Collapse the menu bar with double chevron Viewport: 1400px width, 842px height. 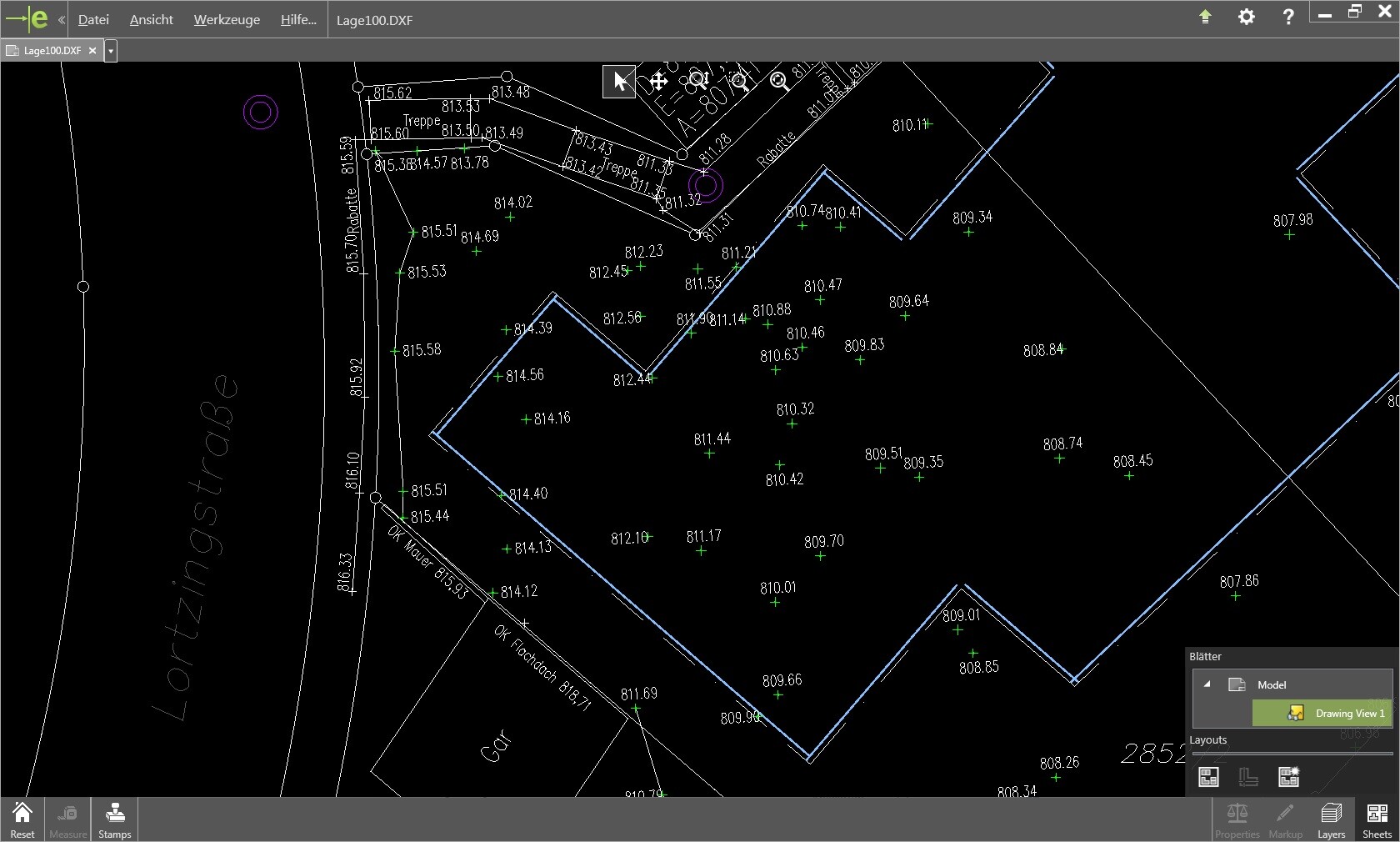point(62,19)
